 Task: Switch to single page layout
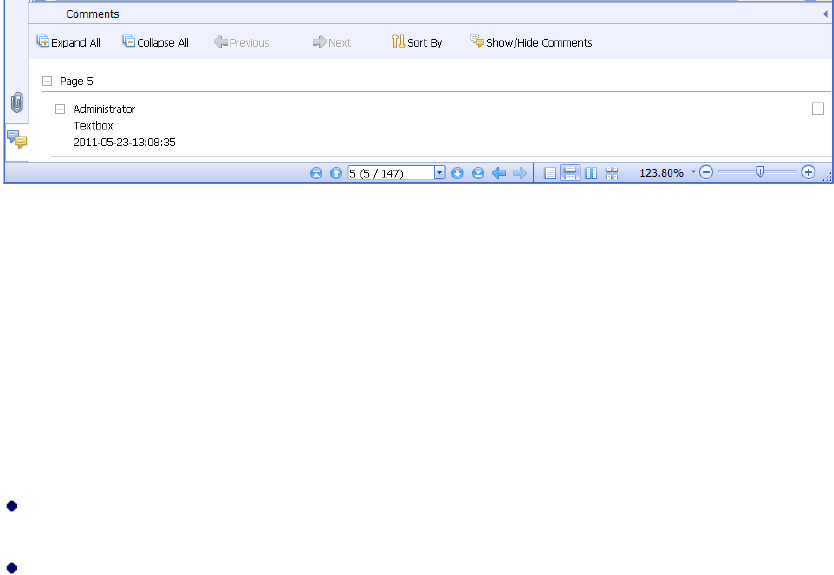tap(551, 173)
